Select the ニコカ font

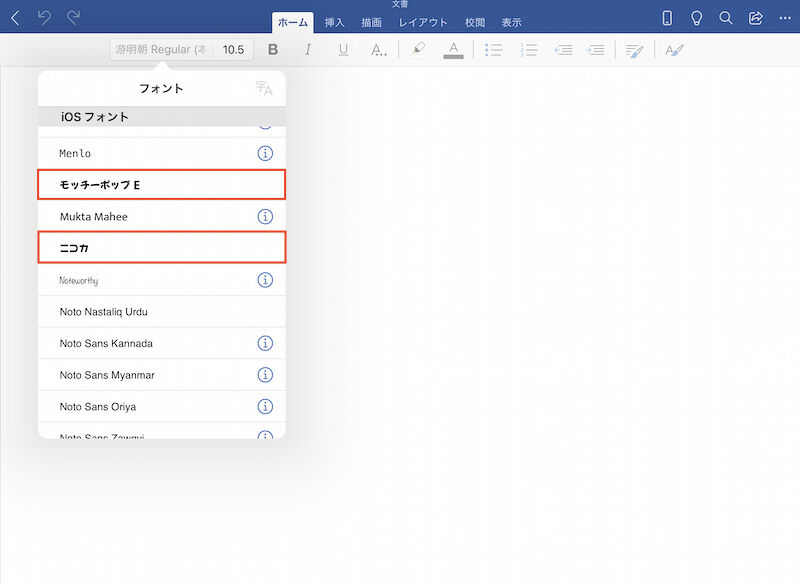tap(162, 248)
